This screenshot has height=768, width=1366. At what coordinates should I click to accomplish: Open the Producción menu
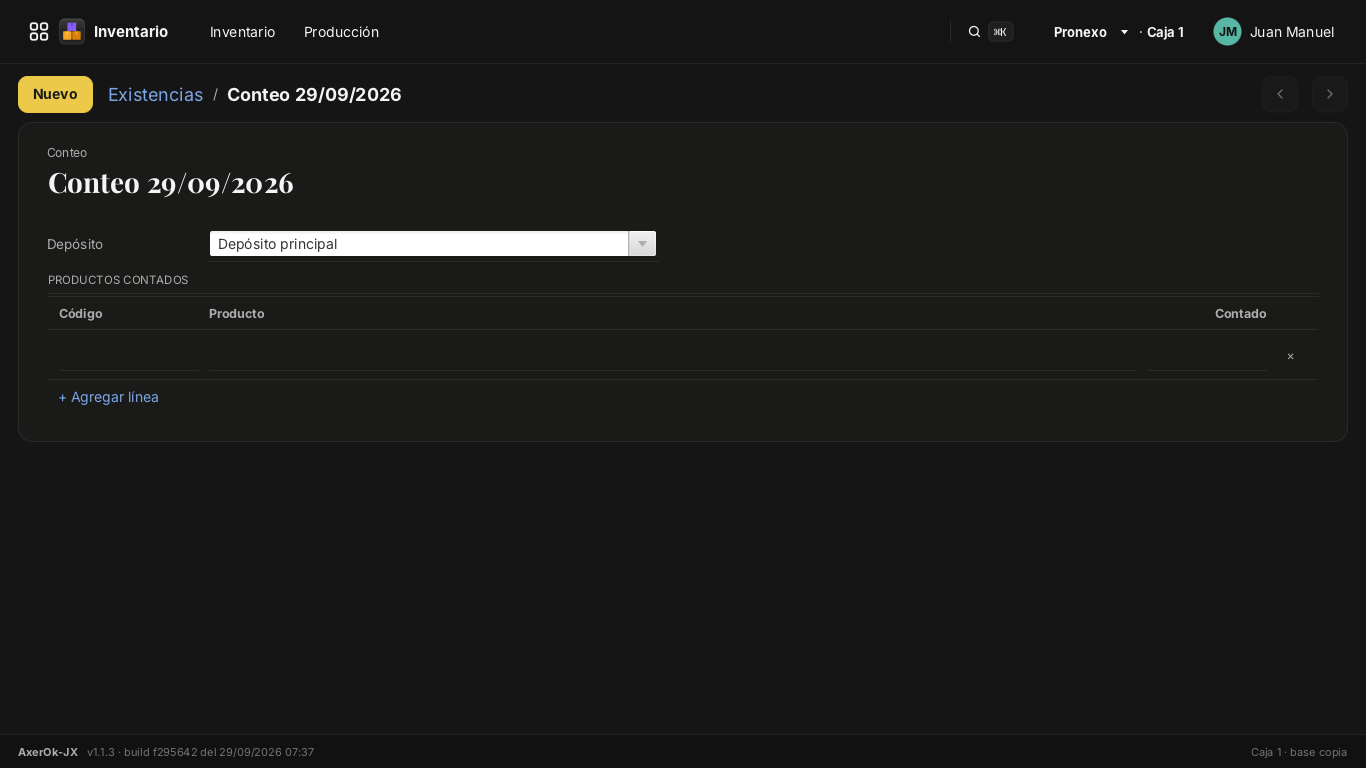coord(341,32)
